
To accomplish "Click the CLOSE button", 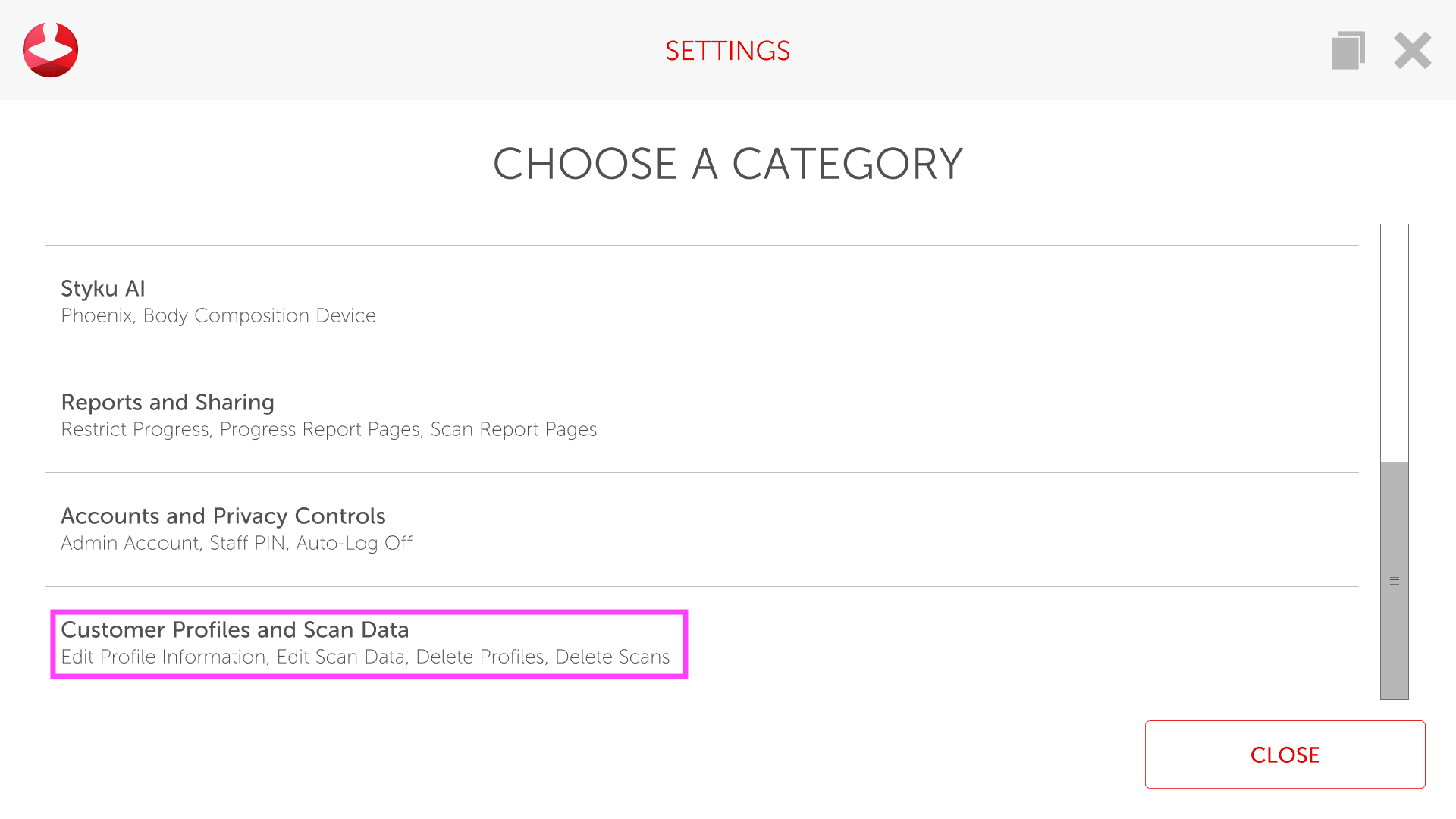I will [1285, 755].
